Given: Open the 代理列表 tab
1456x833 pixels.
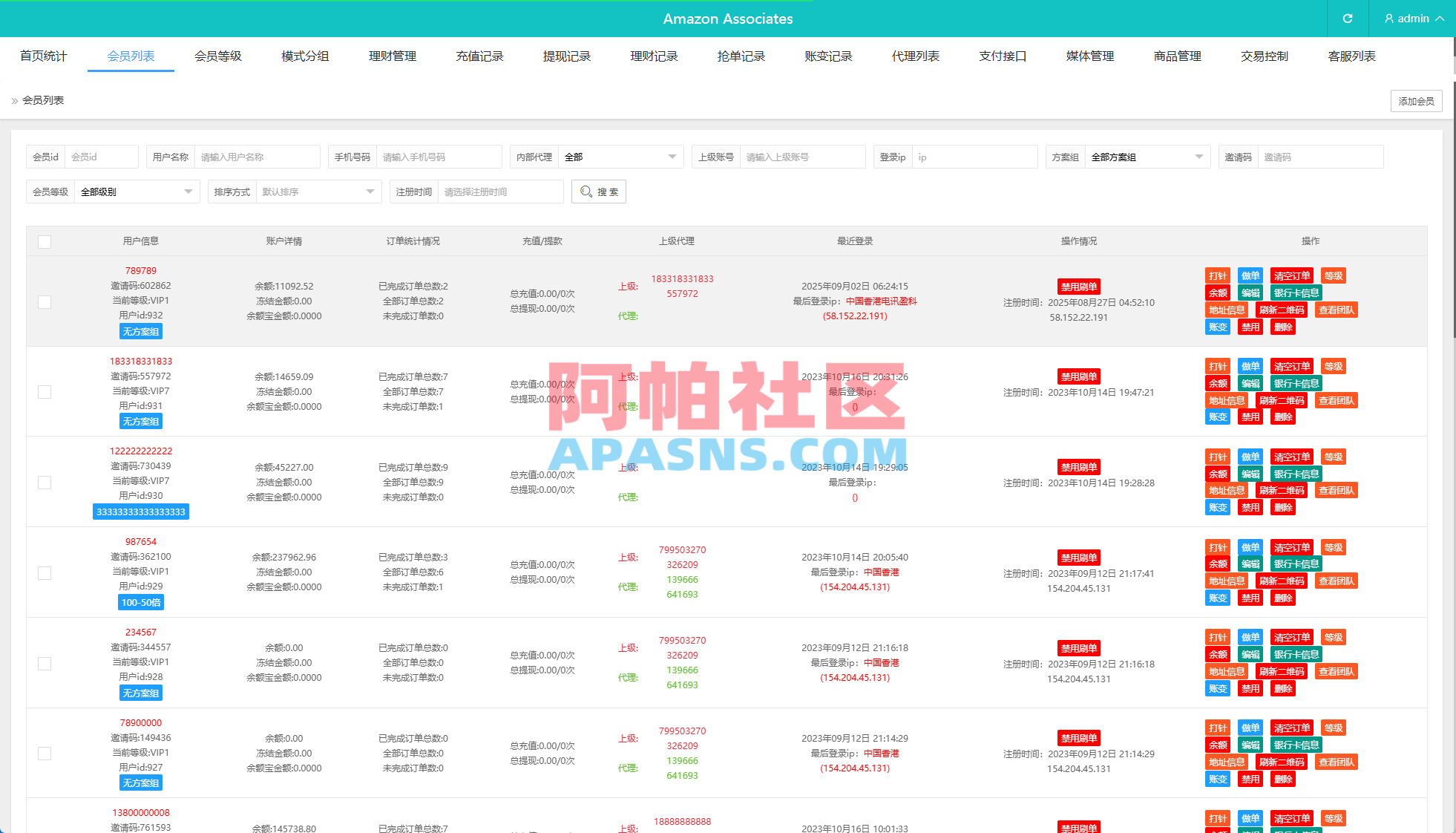Looking at the screenshot, I should (915, 56).
